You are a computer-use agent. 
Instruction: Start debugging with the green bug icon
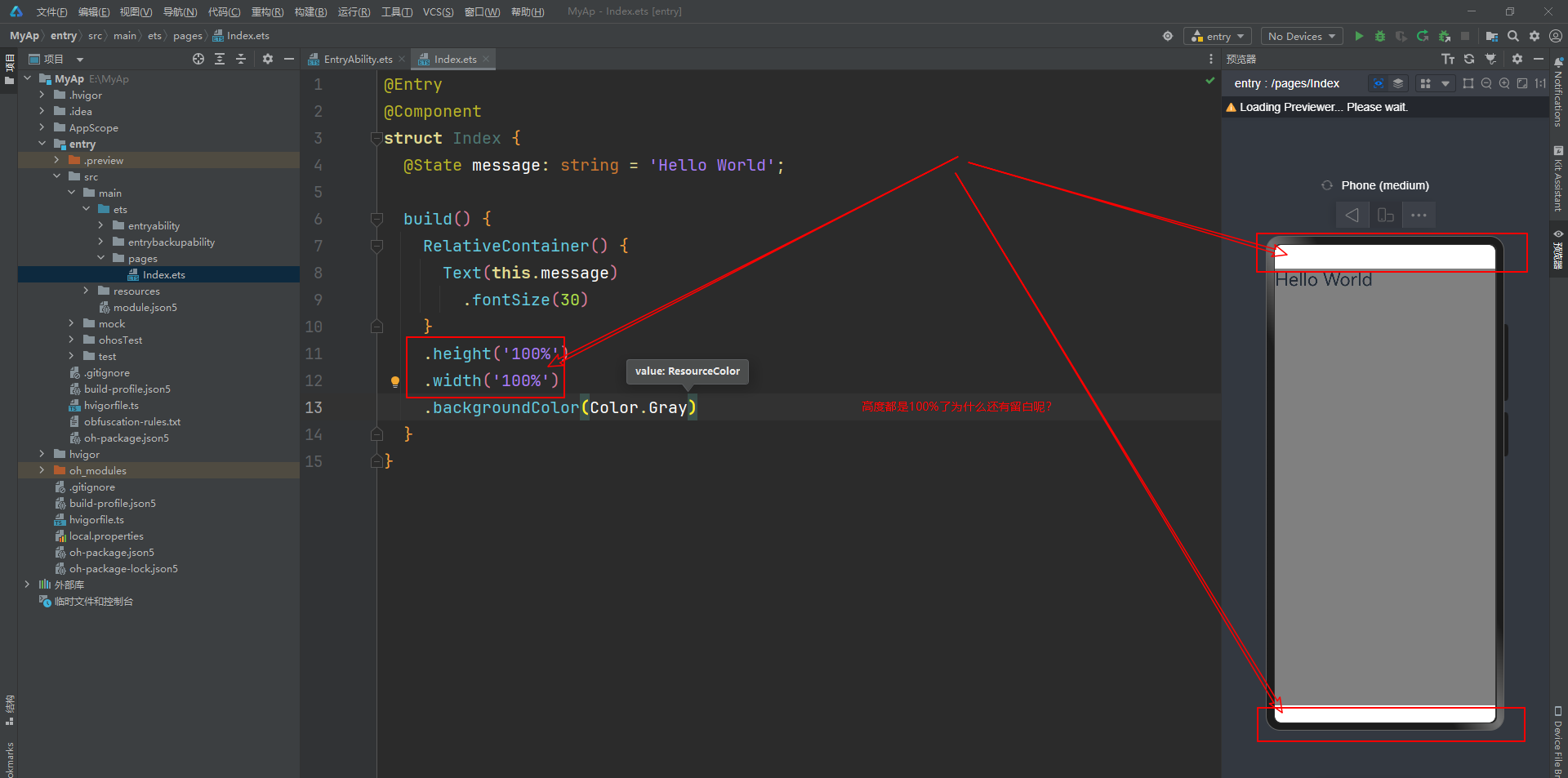coord(1380,36)
